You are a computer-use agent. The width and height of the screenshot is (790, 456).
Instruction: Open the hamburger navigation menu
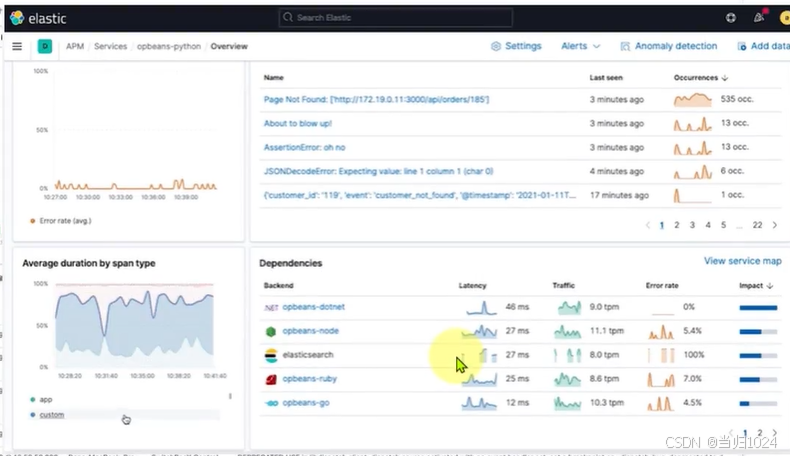(17, 46)
